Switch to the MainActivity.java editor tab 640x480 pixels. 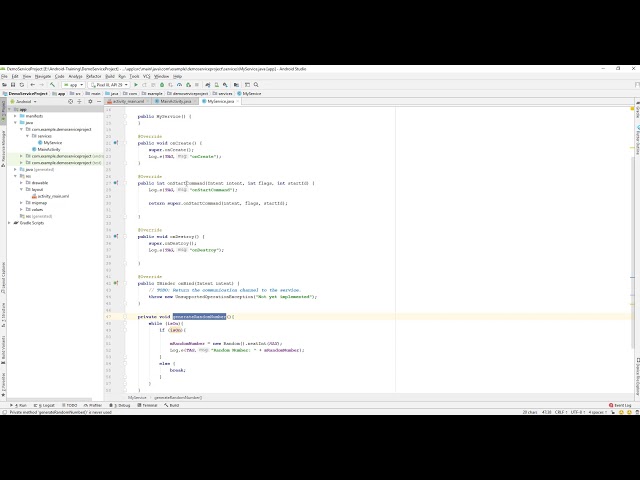pos(176,101)
